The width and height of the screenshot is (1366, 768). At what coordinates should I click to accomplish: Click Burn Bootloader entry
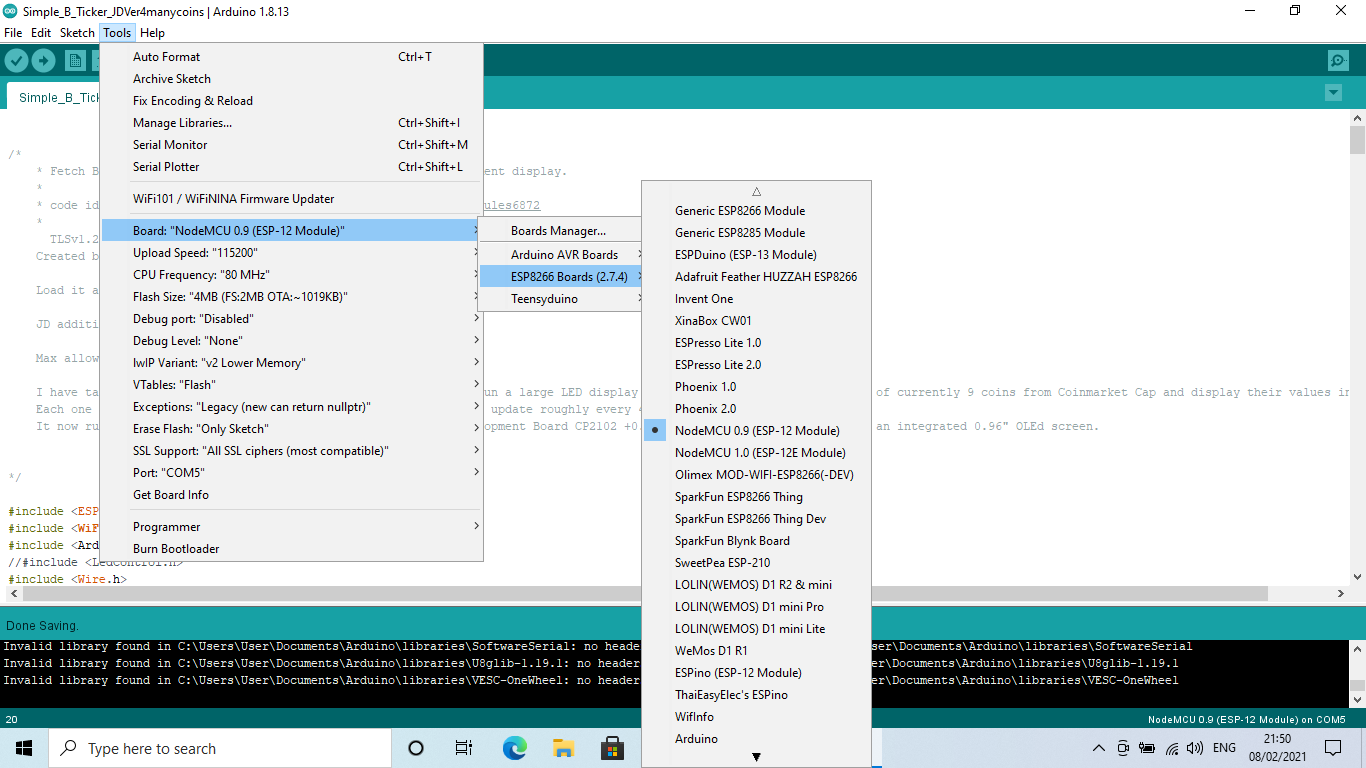pos(291,549)
